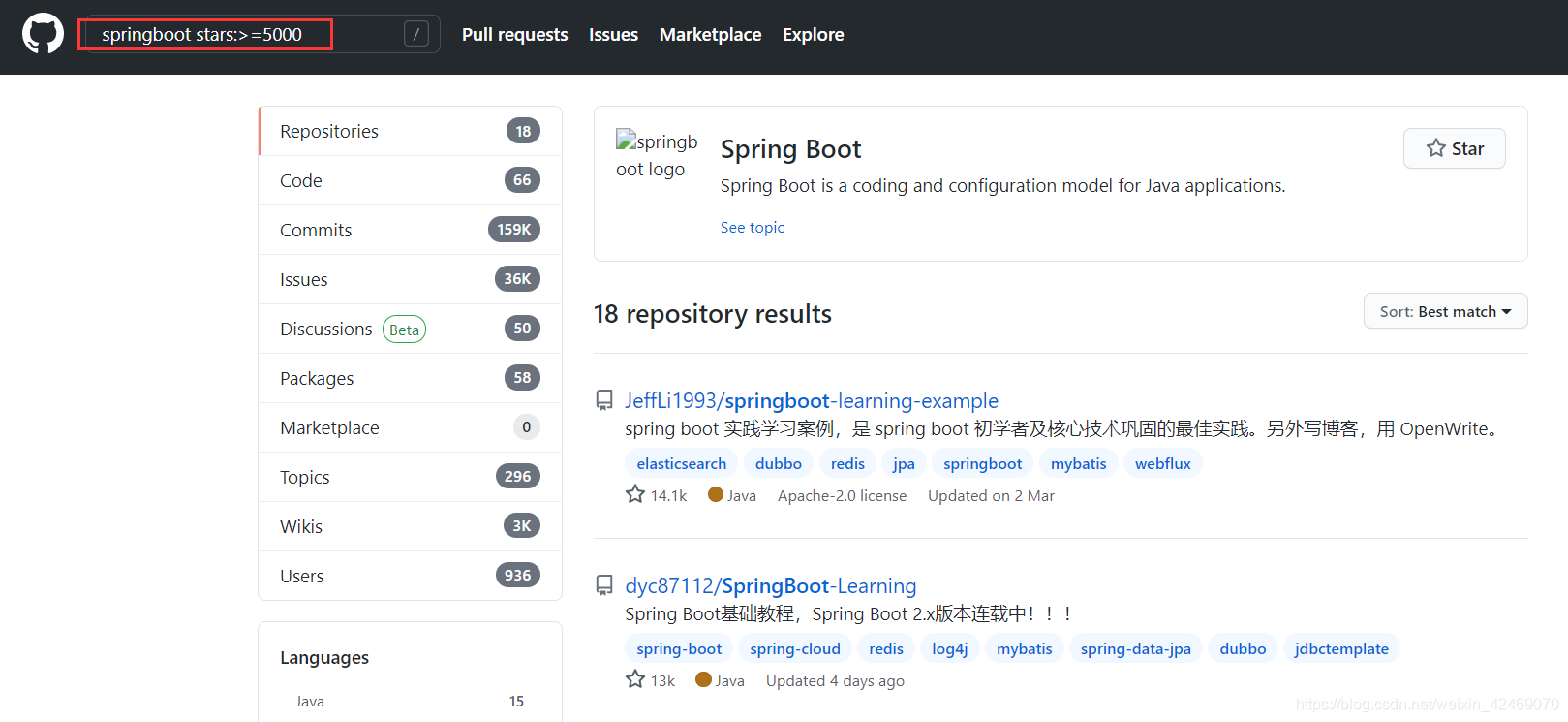Image resolution: width=1568 pixels, height=722 pixels.
Task: Select the Users results filter
Action: (411, 576)
